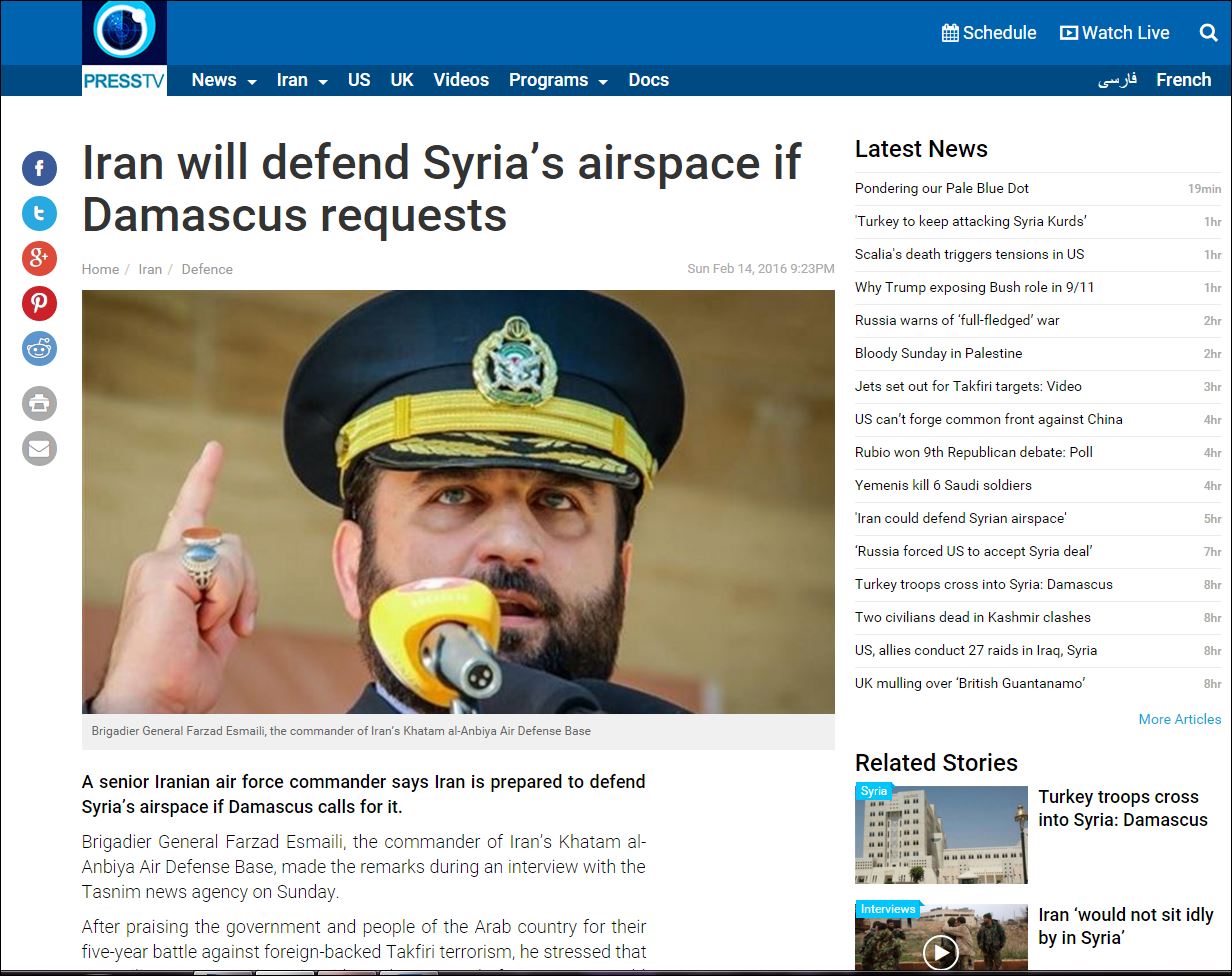The height and width of the screenshot is (976, 1232).
Task: Open site search with the magnifier icon
Action: tap(1208, 33)
